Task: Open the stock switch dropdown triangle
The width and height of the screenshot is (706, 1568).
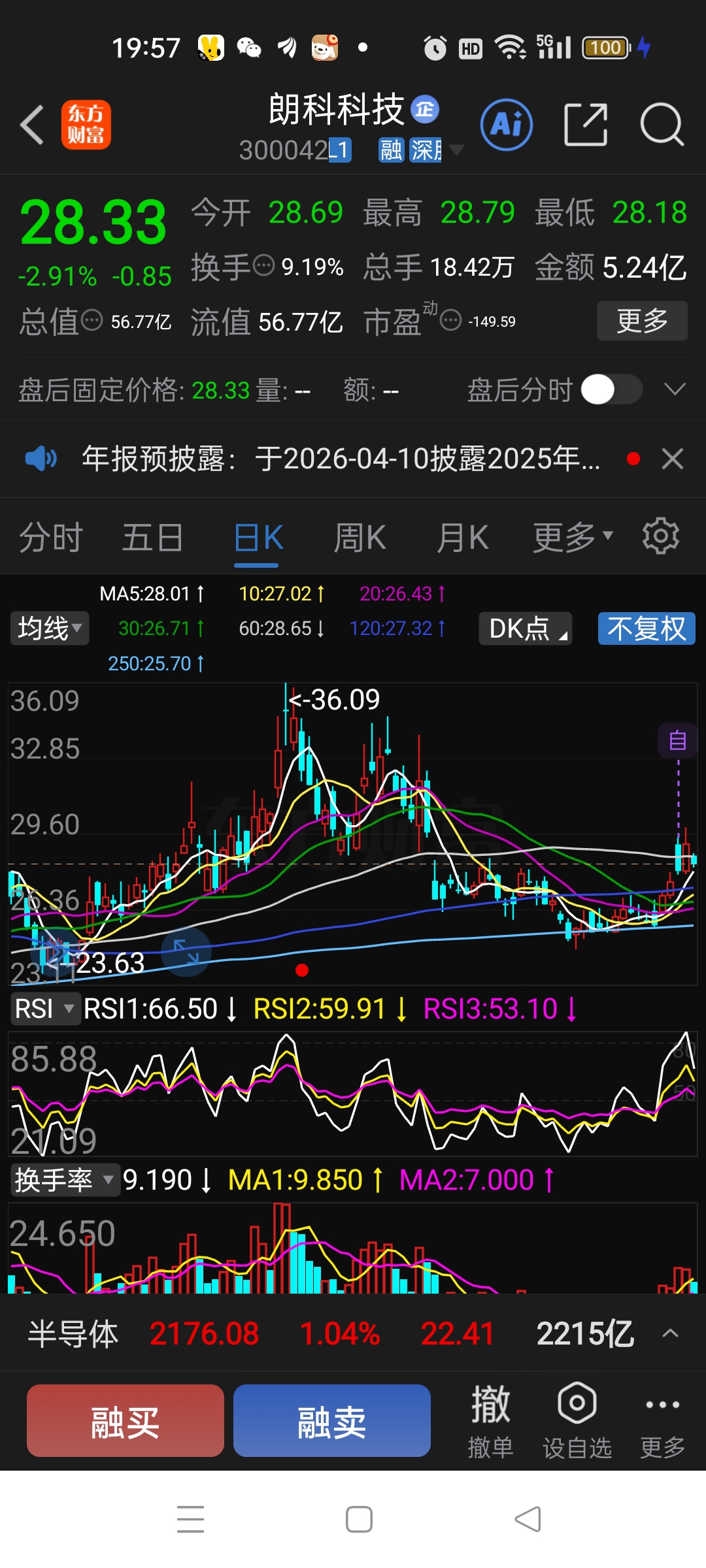Action: [x=456, y=150]
